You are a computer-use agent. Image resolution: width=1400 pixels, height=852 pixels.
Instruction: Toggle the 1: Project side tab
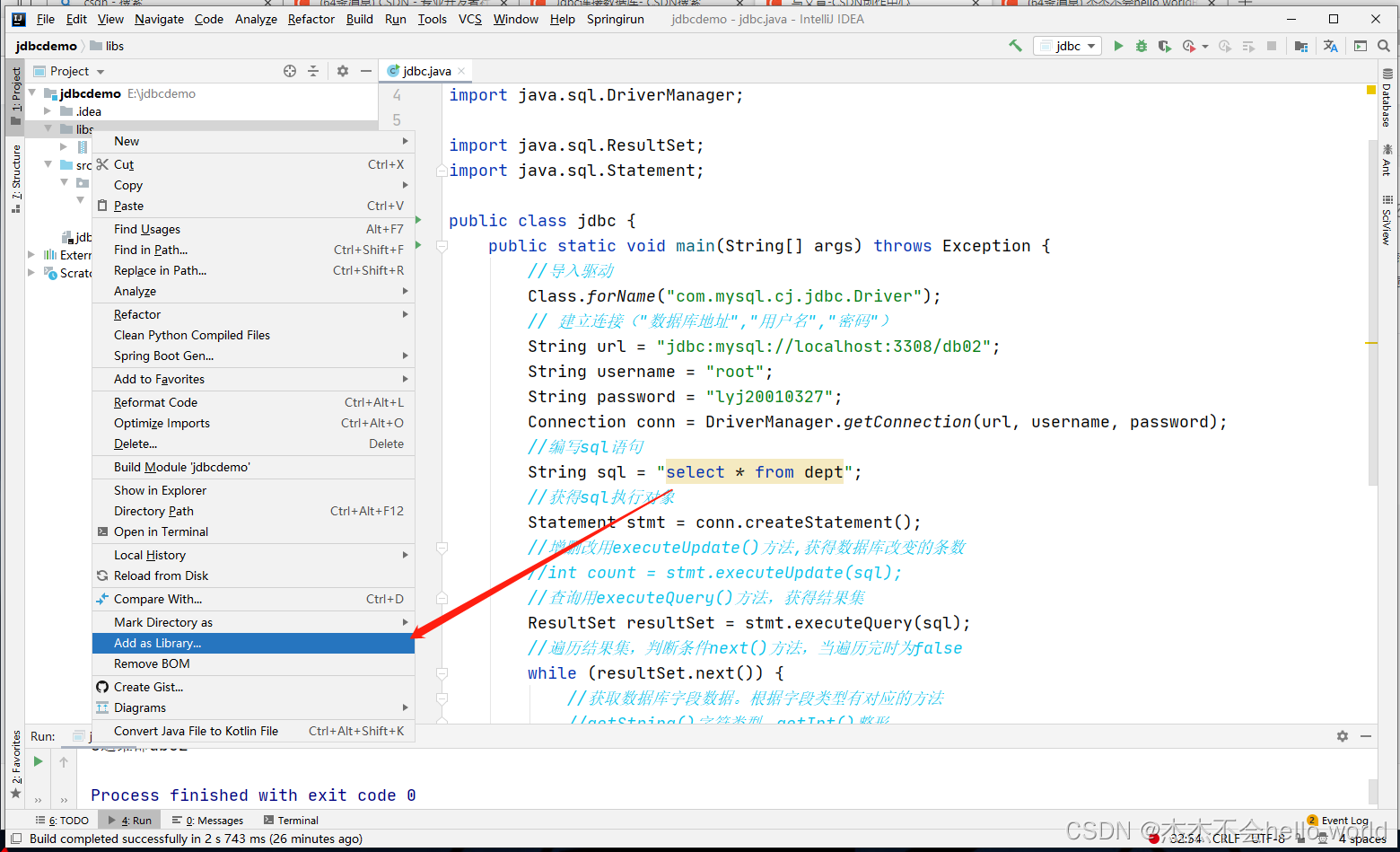click(16, 96)
